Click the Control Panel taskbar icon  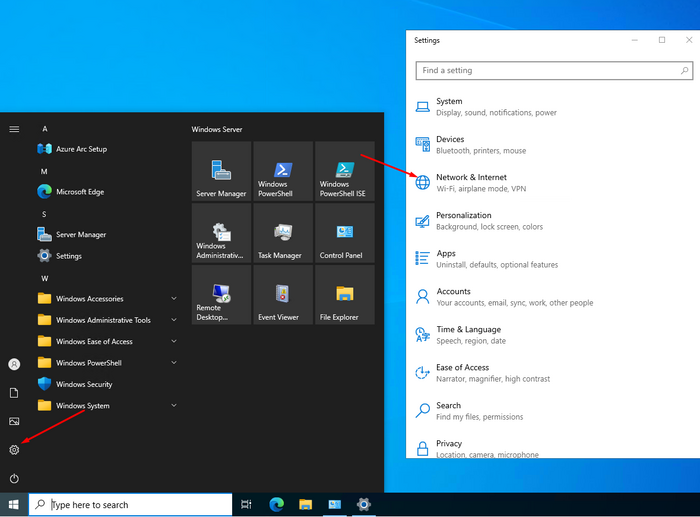tap(335, 504)
